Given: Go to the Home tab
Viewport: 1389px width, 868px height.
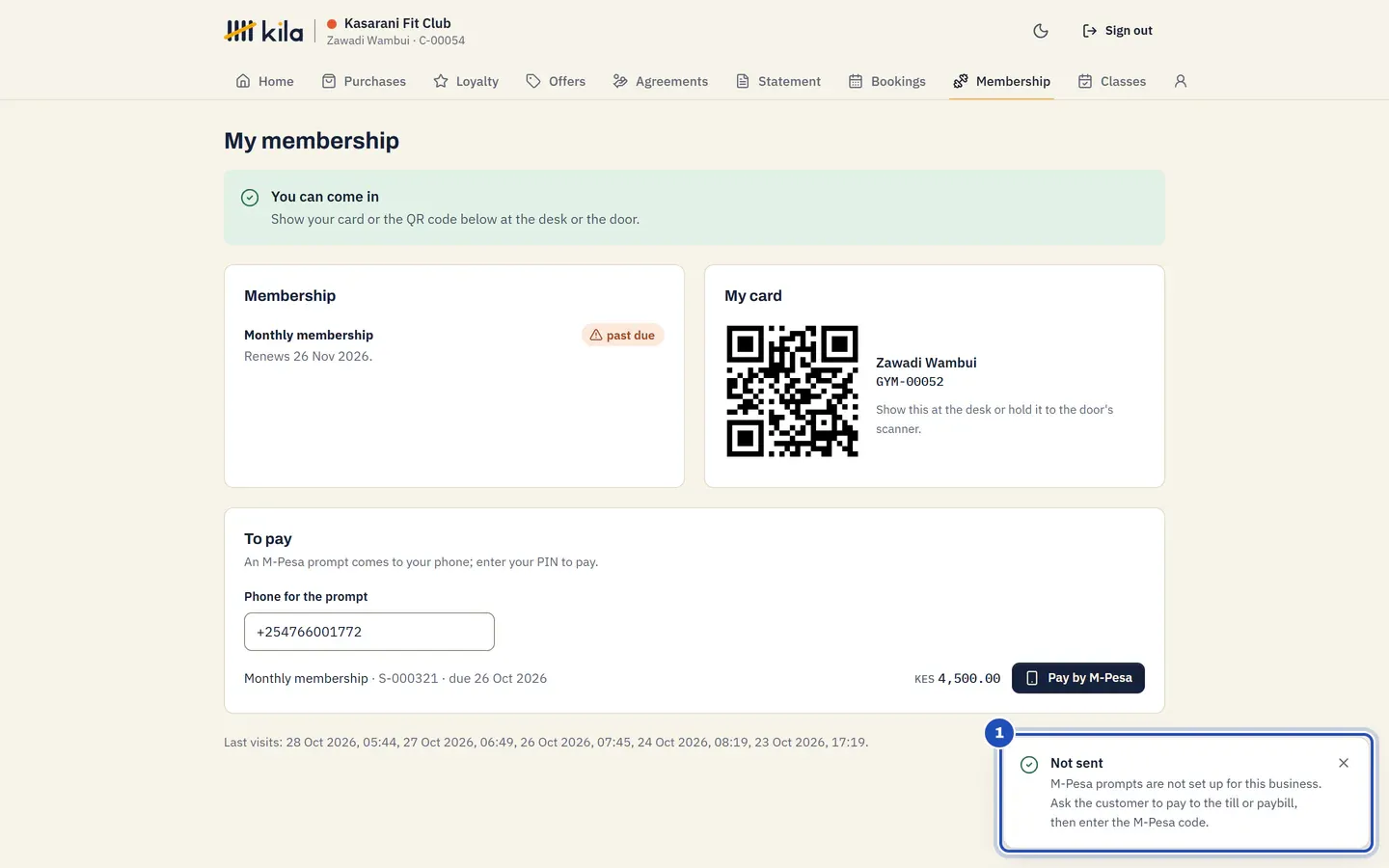Looking at the screenshot, I should [264, 81].
